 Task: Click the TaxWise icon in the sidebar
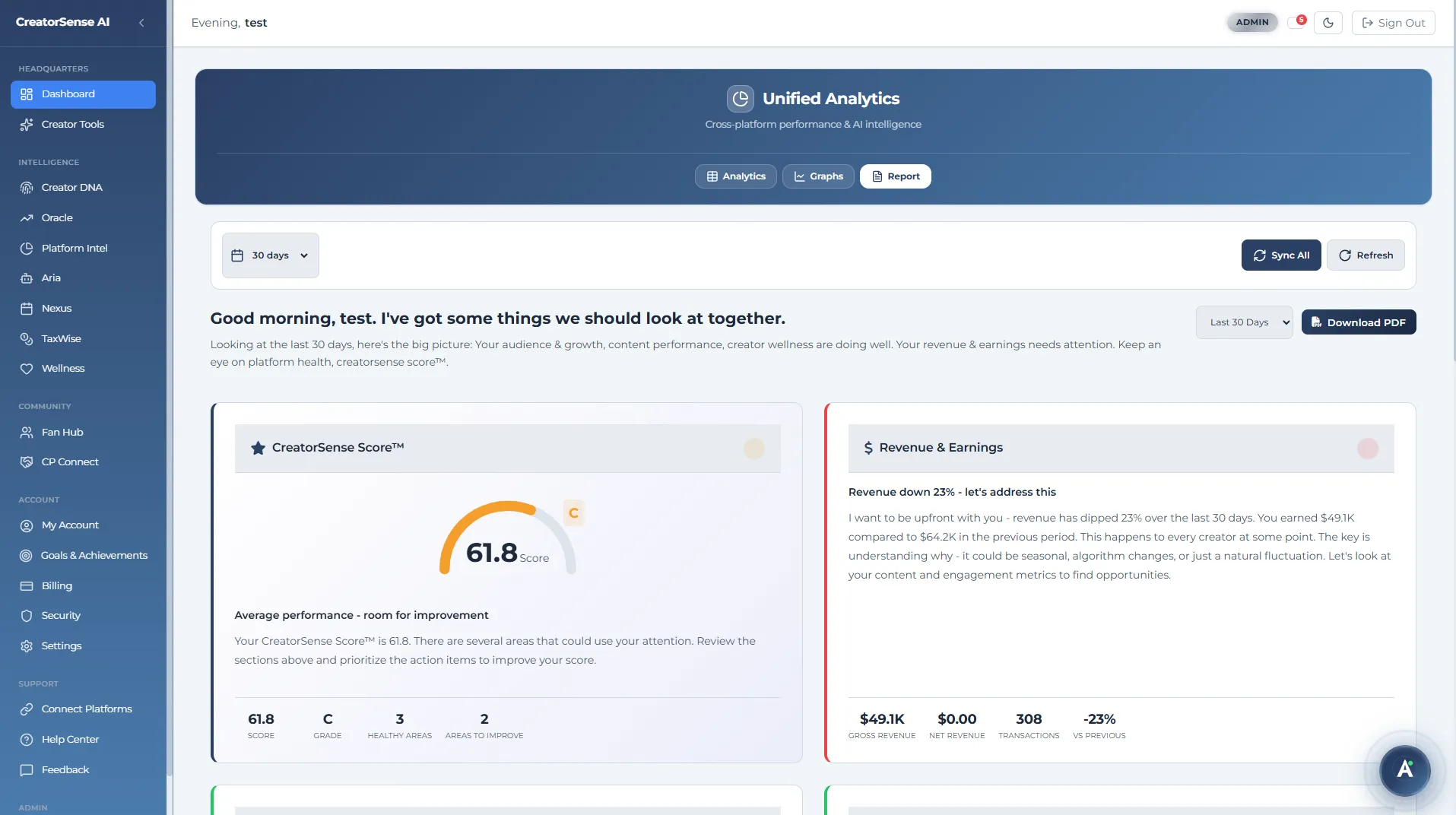point(27,338)
